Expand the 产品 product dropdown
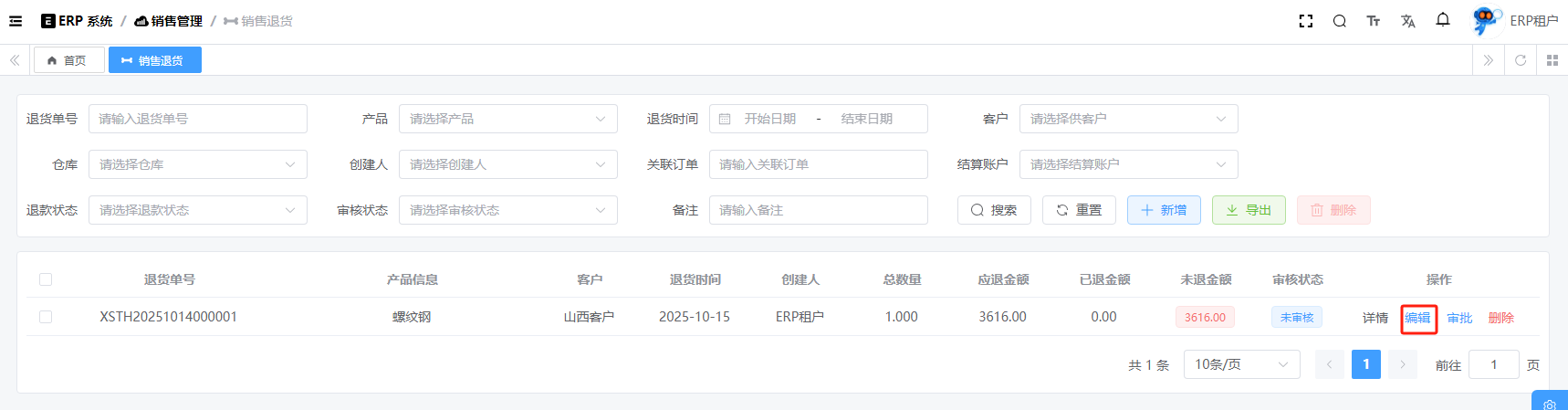 507,119
